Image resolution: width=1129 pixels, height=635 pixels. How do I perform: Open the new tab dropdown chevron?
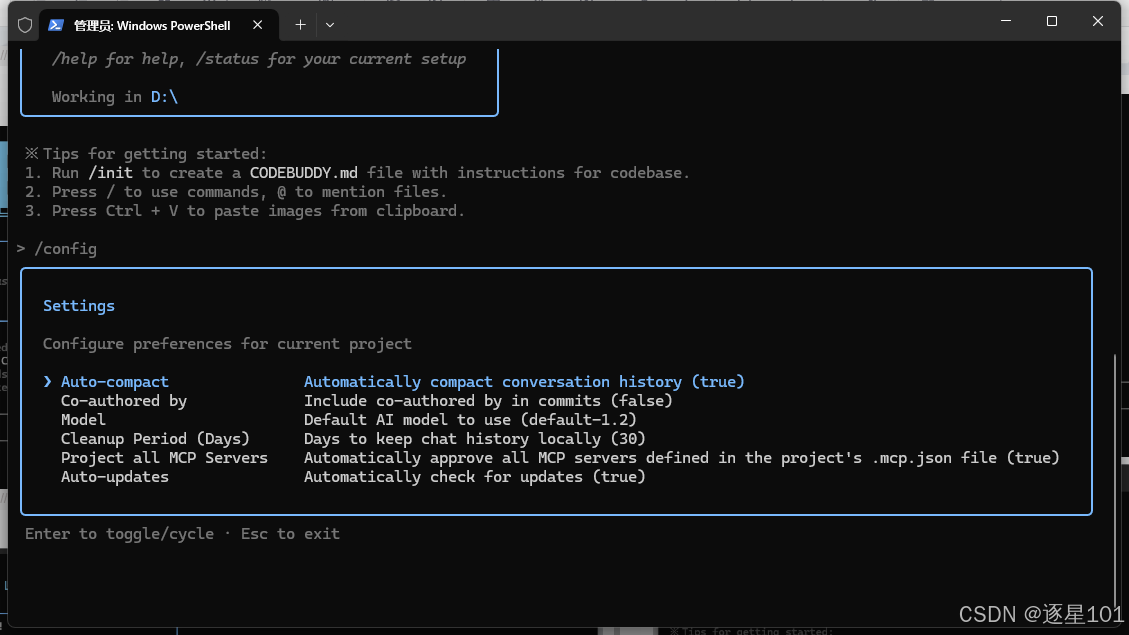(x=329, y=24)
